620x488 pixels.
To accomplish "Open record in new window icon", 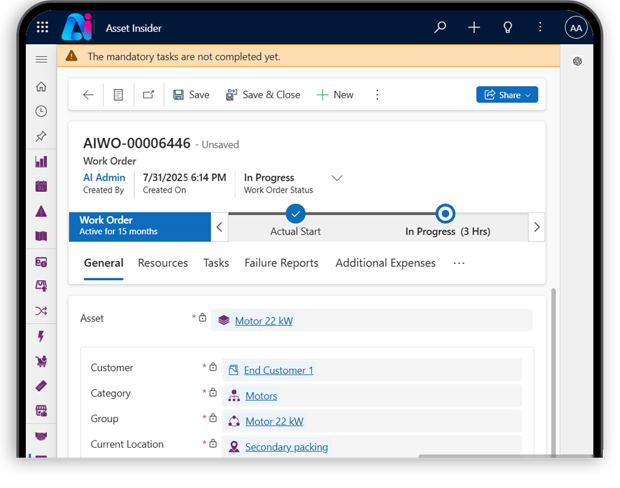I will (x=149, y=95).
